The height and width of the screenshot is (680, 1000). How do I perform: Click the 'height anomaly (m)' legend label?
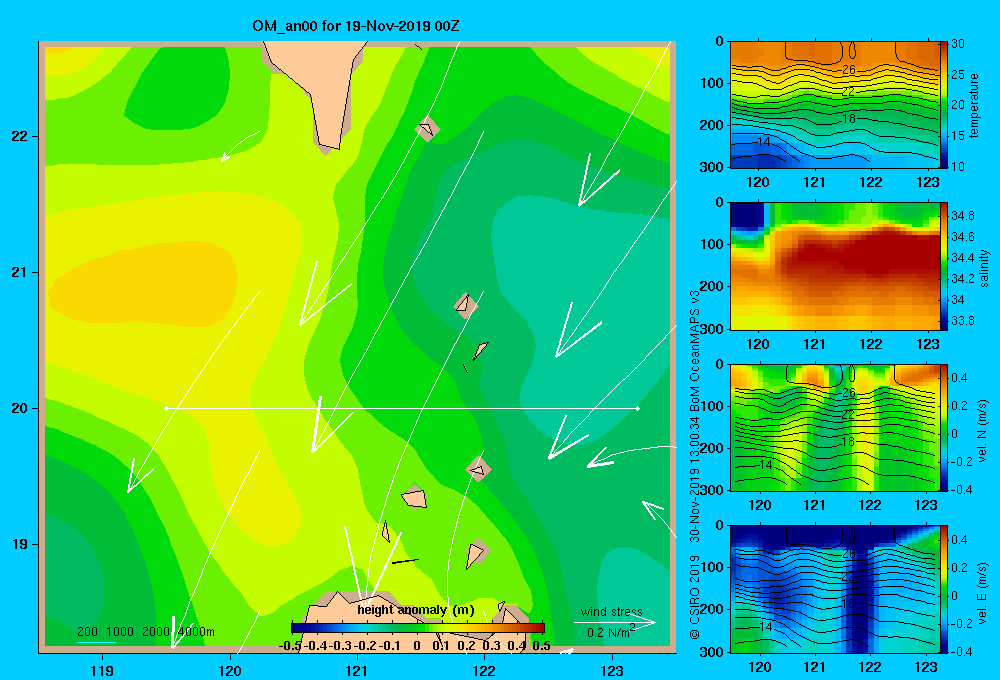click(416, 610)
